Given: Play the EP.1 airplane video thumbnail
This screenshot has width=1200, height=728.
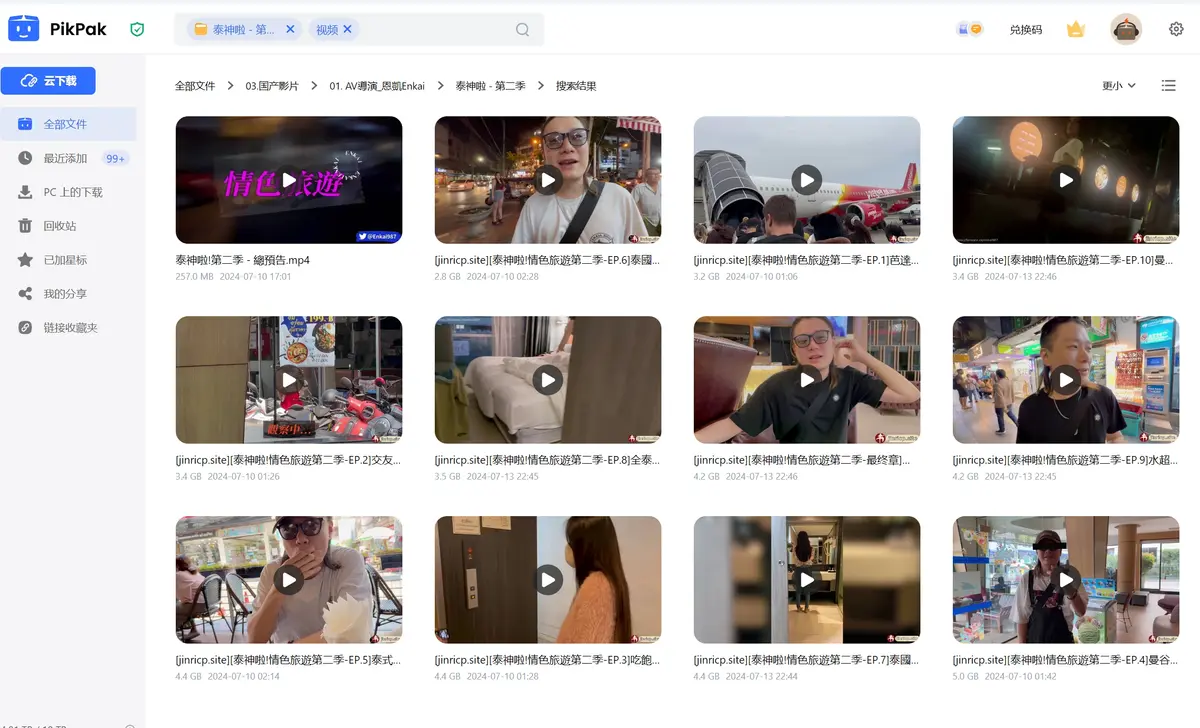Looking at the screenshot, I should click(807, 180).
